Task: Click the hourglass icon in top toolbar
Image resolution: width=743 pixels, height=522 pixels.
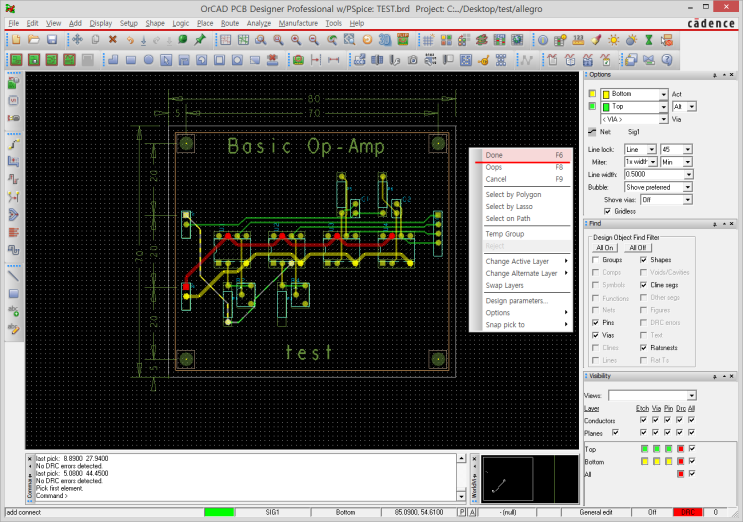Action: (x=648, y=39)
